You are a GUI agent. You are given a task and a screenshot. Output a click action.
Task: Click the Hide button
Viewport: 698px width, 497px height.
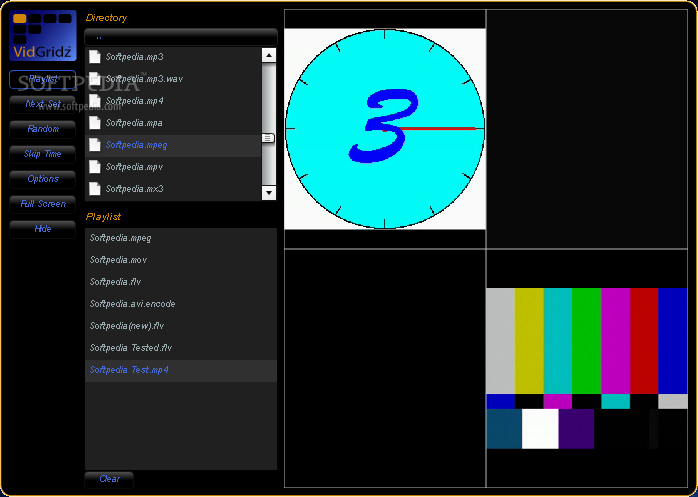coord(43,229)
